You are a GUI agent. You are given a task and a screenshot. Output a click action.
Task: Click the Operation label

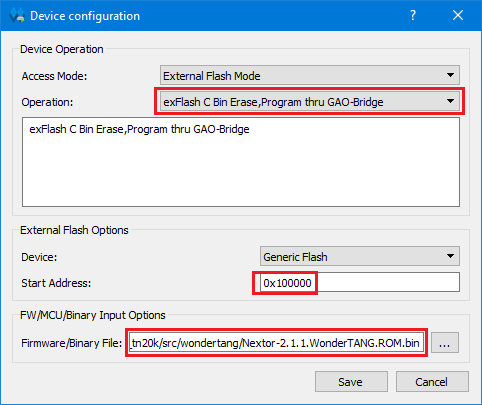(x=47, y=102)
